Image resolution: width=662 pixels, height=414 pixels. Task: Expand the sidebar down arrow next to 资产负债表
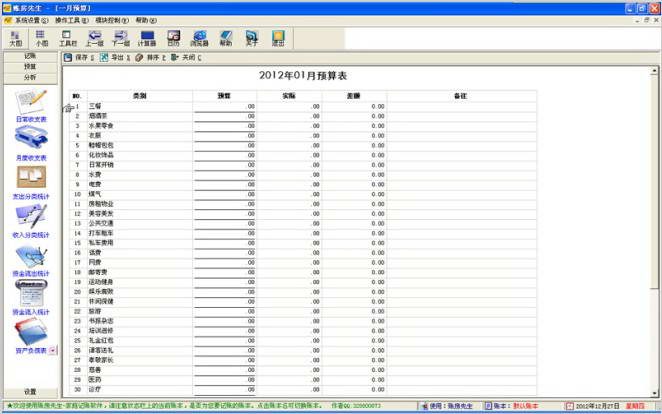click(52, 350)
